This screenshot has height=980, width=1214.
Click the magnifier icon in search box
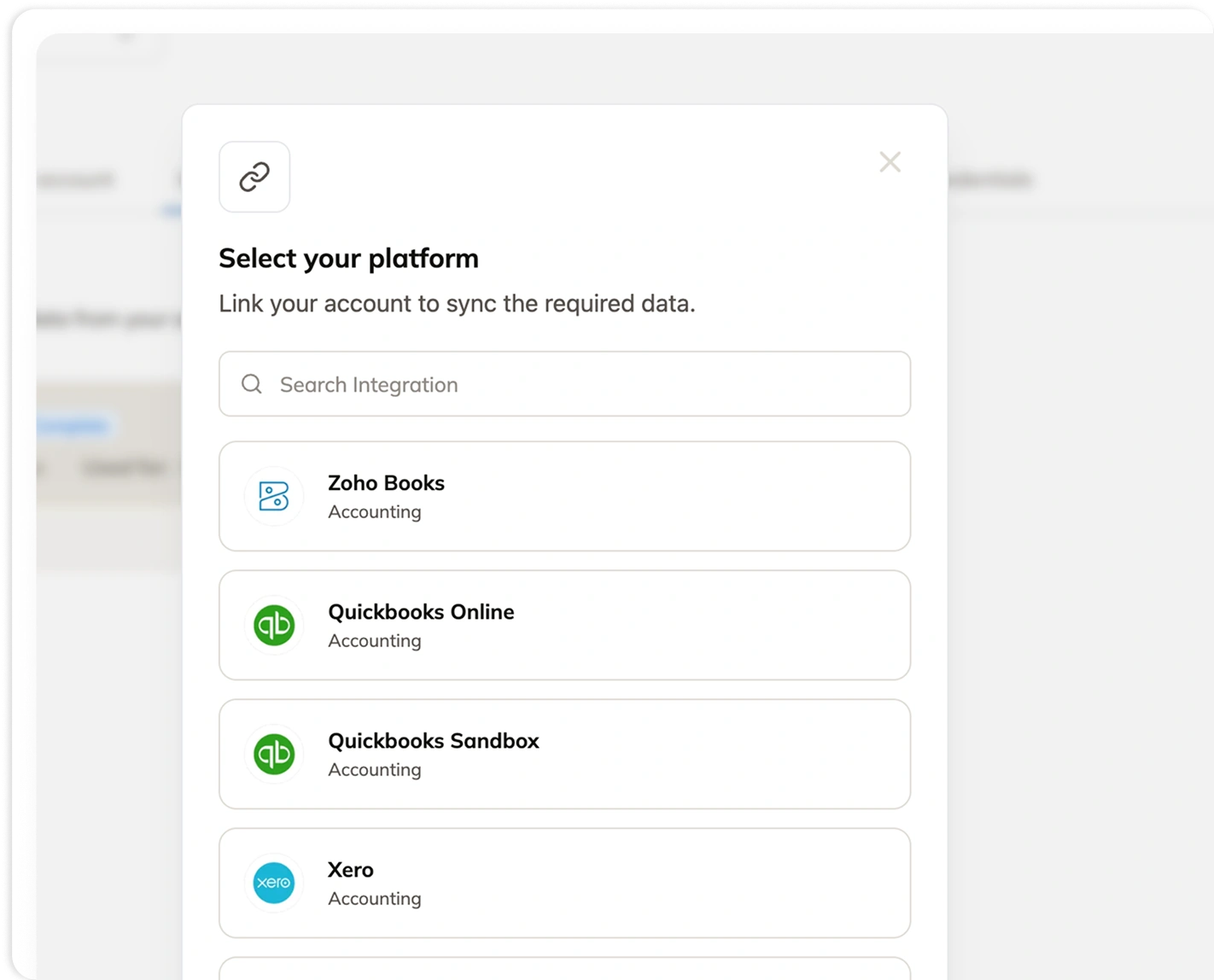click(252, 384)
